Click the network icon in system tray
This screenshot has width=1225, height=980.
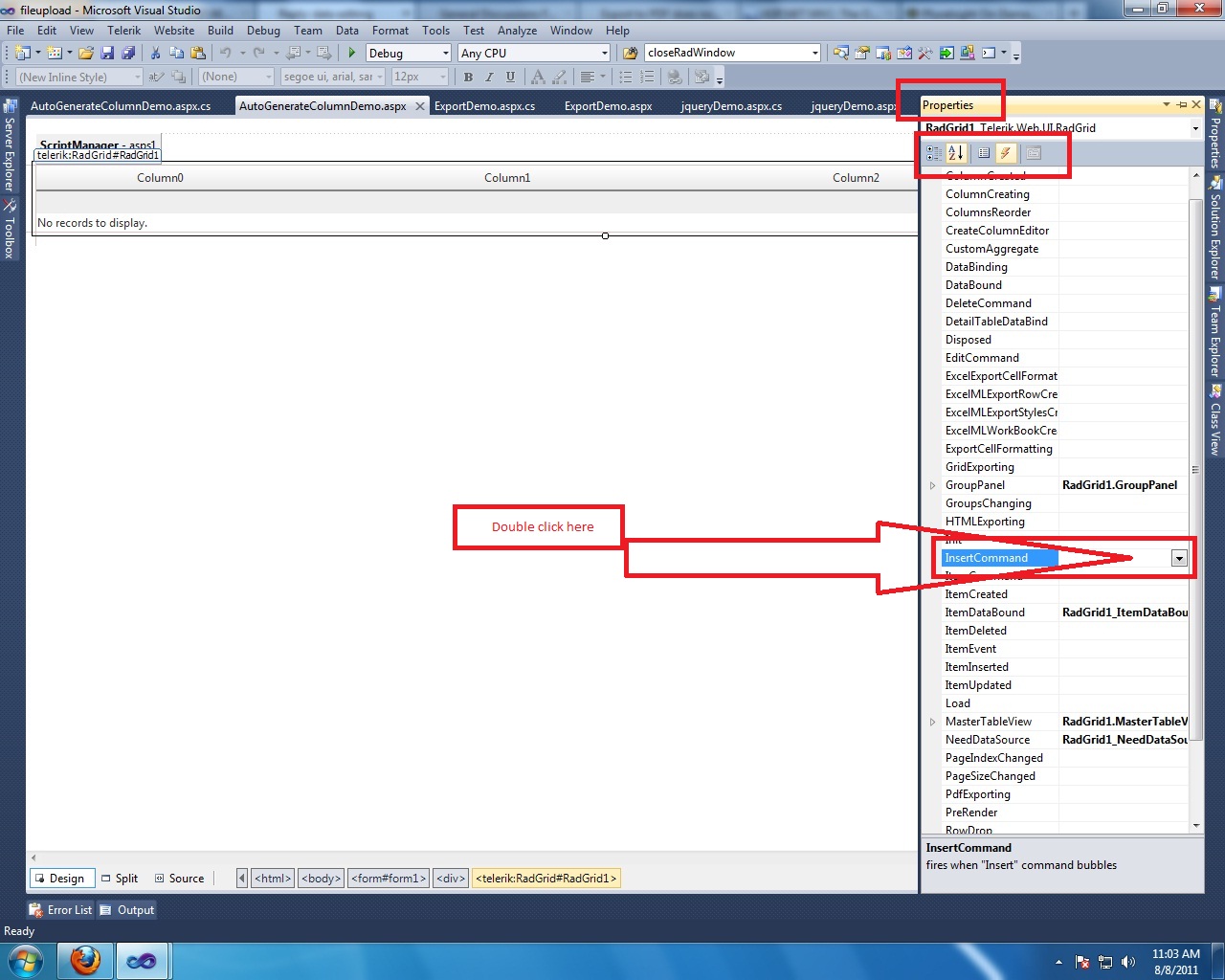pos(1105,962)
